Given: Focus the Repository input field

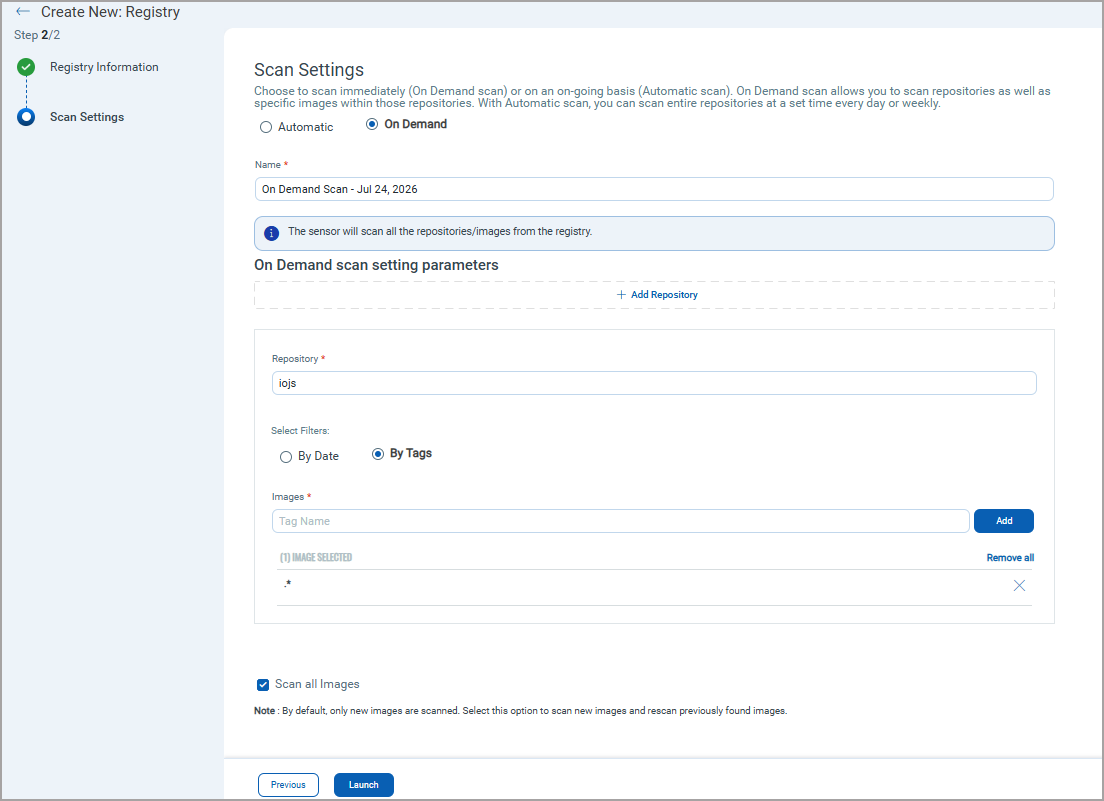Looking at the screenshot, I should tap(653, 383).
